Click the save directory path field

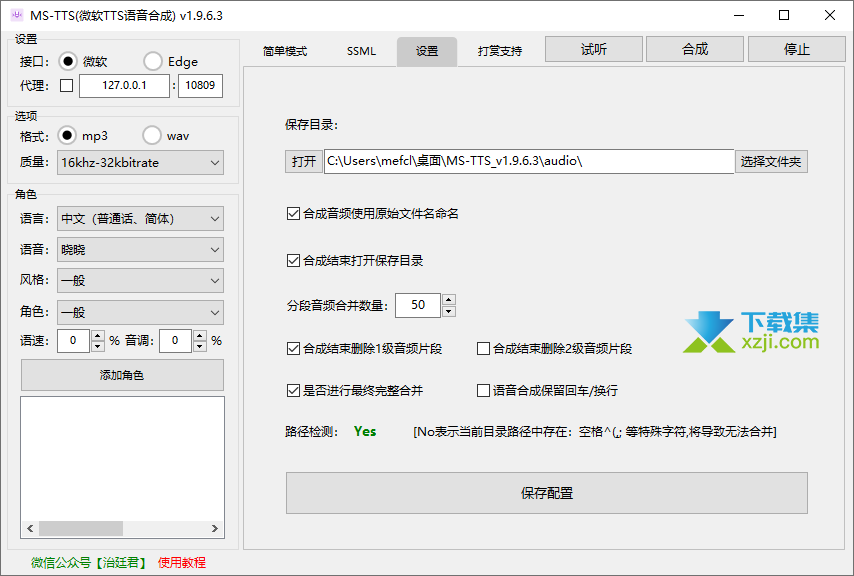click(x=529, y=161)
